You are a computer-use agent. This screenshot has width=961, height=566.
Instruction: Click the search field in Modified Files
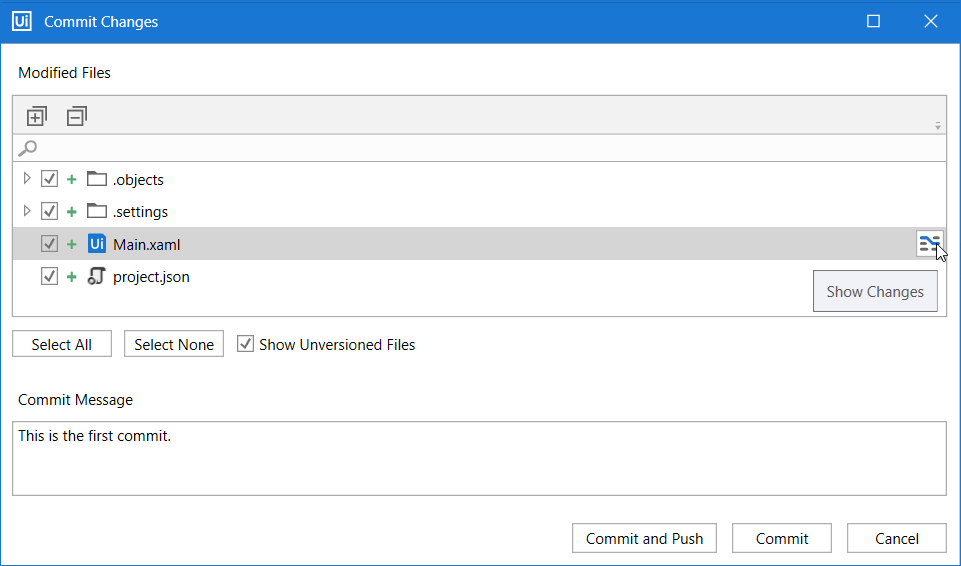click(480, 149)
